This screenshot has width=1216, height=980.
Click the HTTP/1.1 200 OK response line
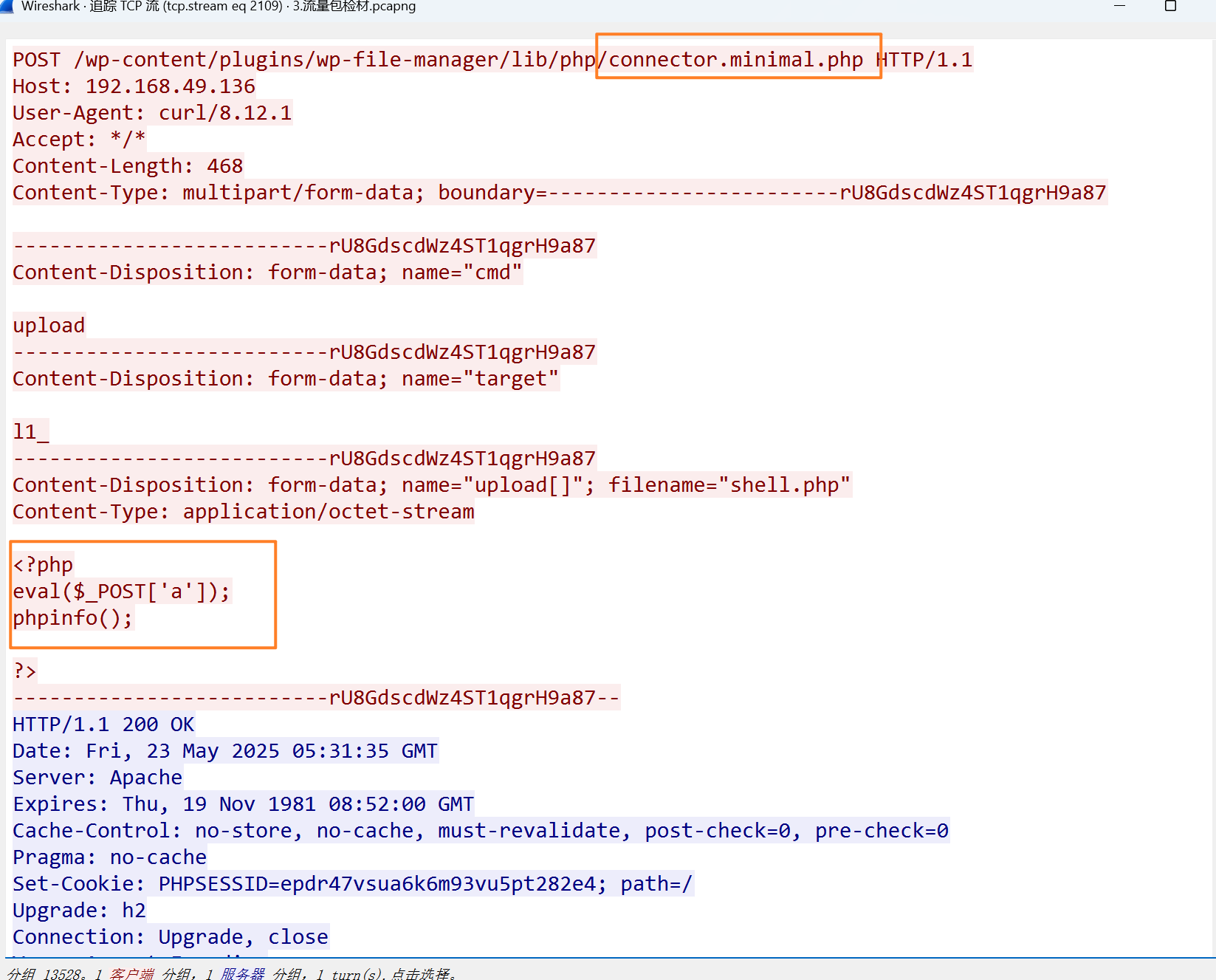(103, 724)
